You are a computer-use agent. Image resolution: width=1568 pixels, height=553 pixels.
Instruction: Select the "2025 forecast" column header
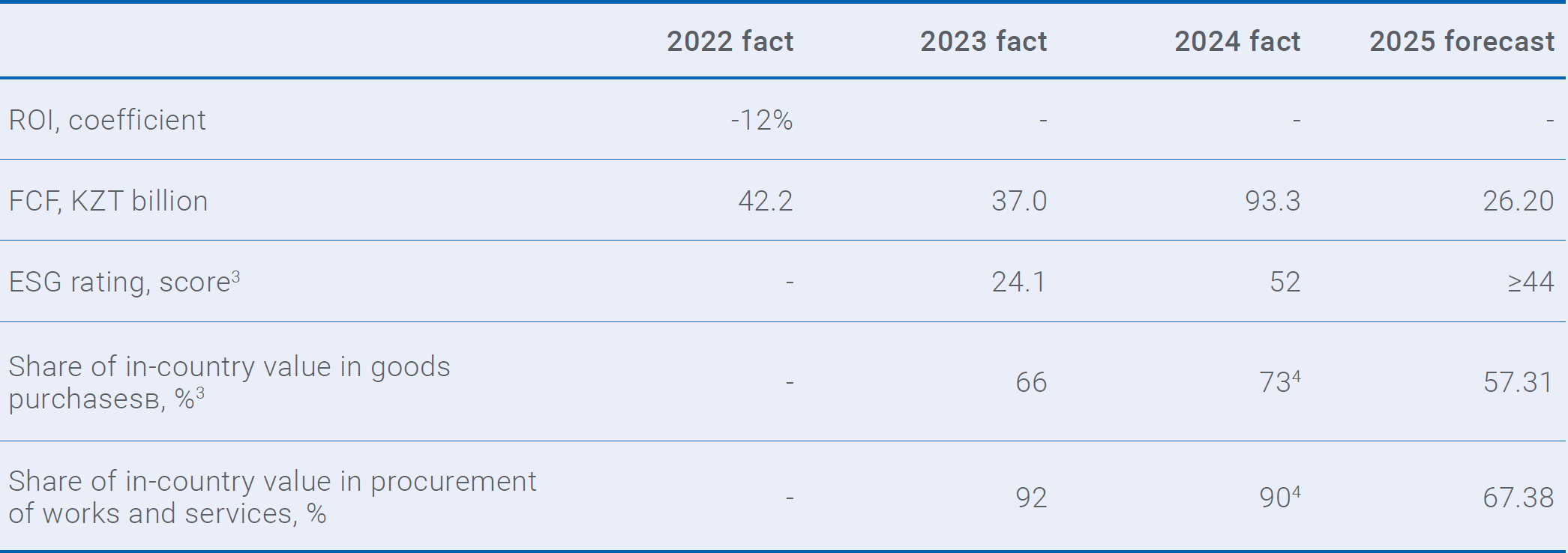point(1462,41)
